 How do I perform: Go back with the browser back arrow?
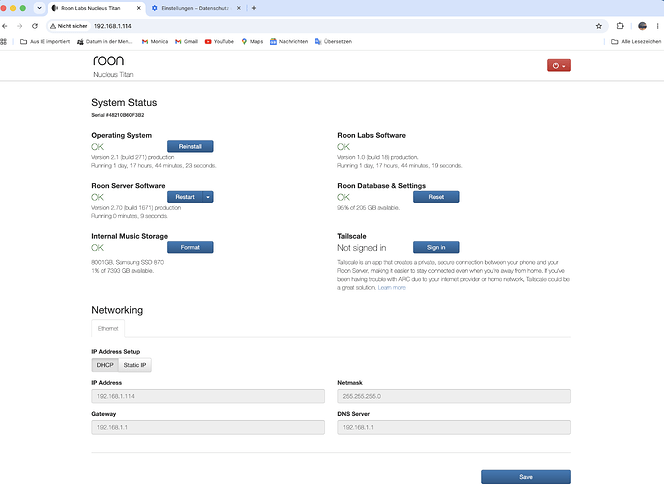[x=5, y=26]
